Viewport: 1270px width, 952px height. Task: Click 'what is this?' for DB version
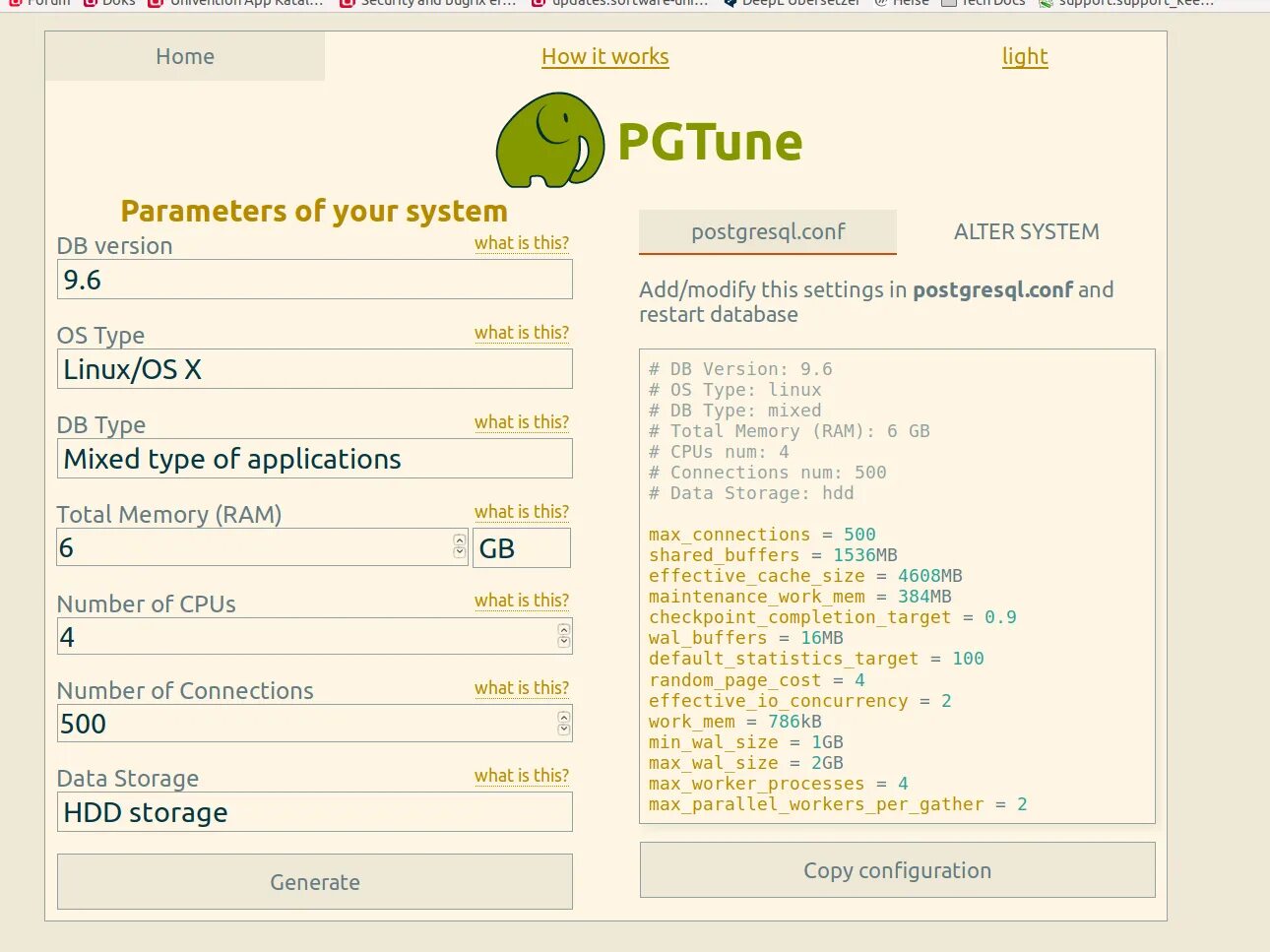522,243
